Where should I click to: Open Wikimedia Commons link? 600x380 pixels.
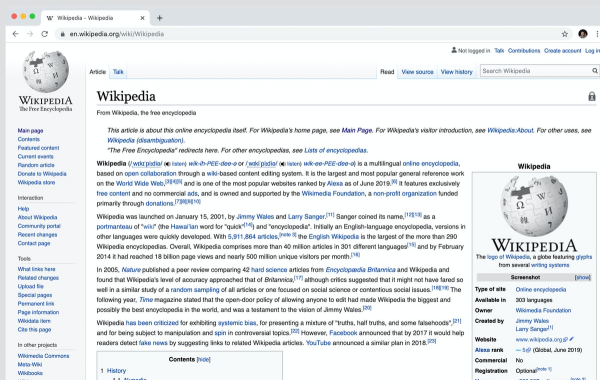[43, 356]
